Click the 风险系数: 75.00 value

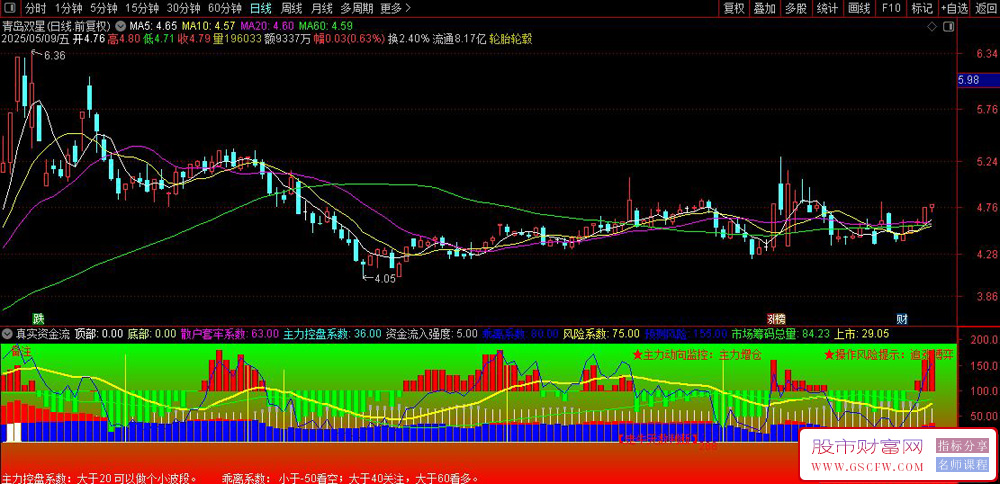(x=602, y=334)
